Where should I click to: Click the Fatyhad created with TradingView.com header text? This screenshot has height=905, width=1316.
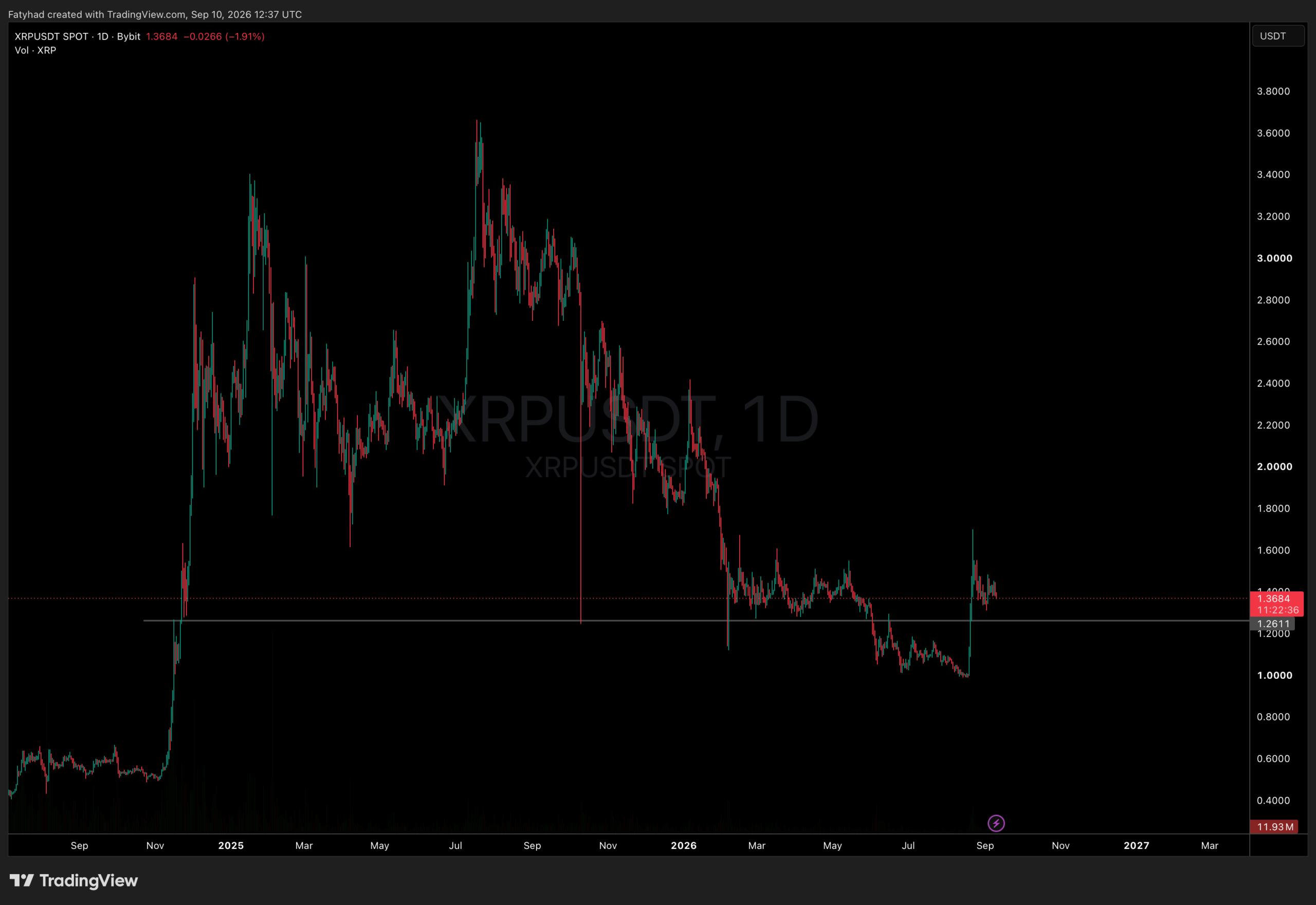[155, 14]
